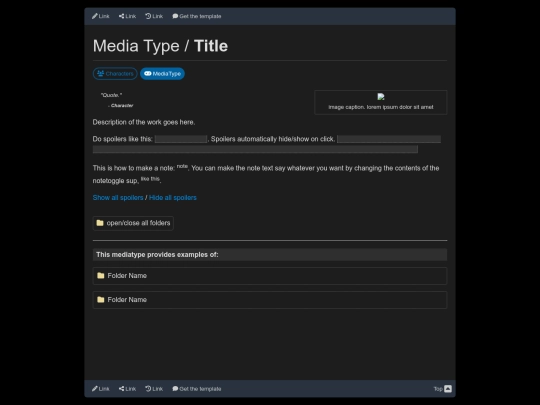Click the 'Media Type / Title' heading
This screenshot has height=405, width=540.
160,46
